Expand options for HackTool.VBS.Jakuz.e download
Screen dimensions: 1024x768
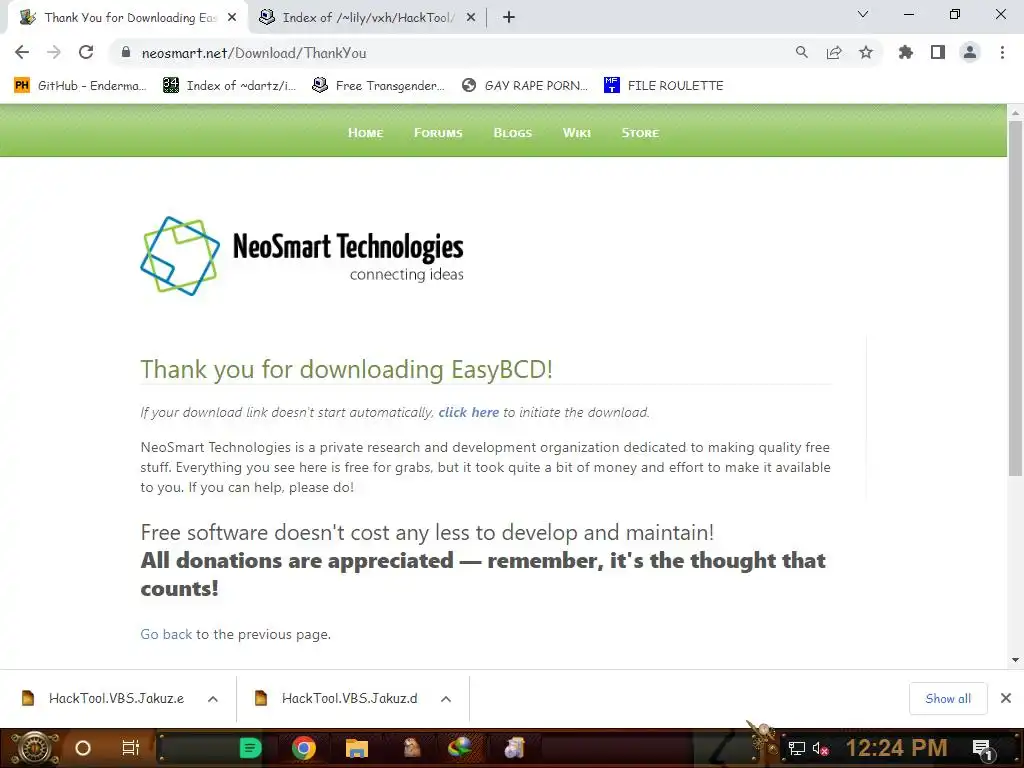pos(212,699)
